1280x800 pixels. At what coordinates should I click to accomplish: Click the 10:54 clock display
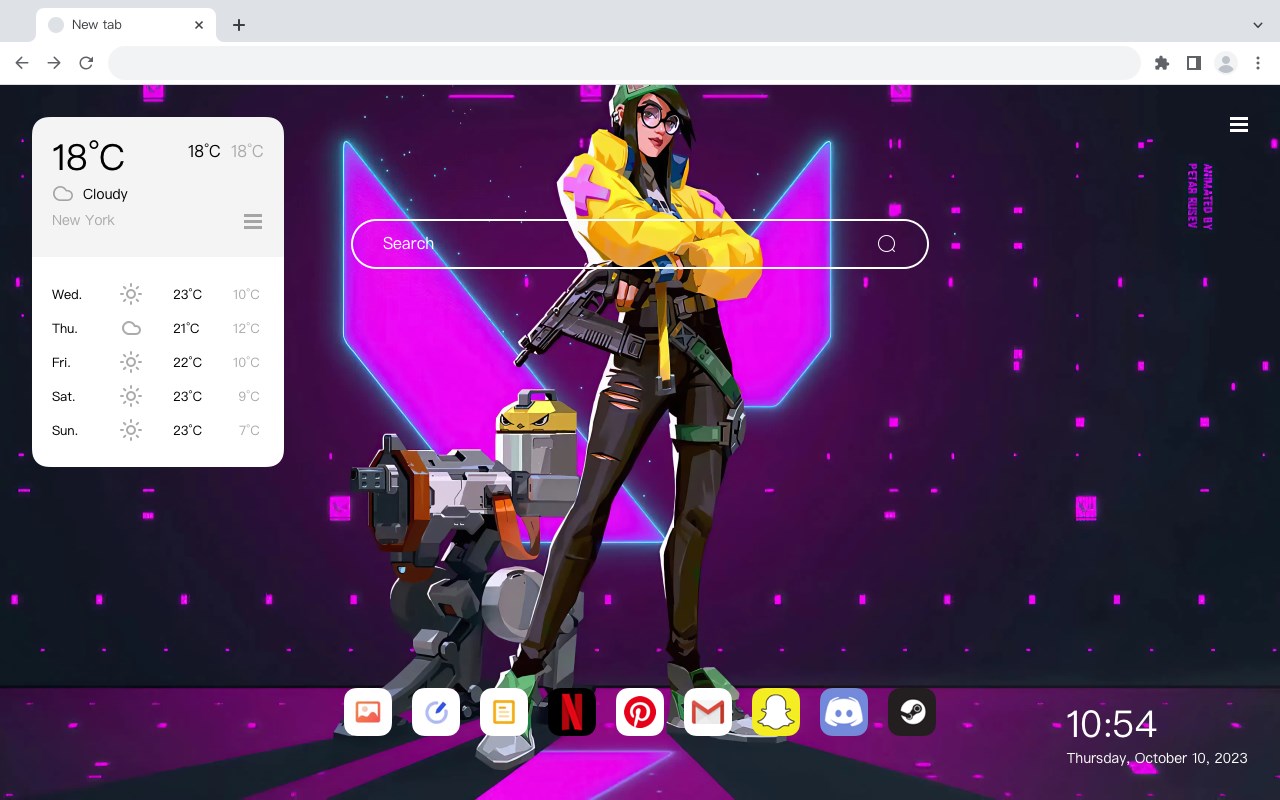click(x=1111, y=724)
